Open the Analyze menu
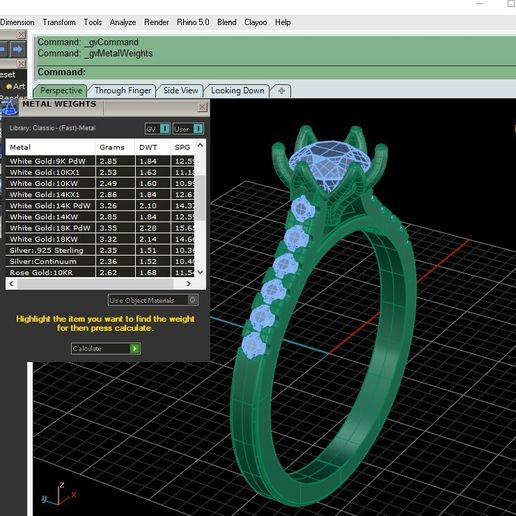 (x=123, y=22)
